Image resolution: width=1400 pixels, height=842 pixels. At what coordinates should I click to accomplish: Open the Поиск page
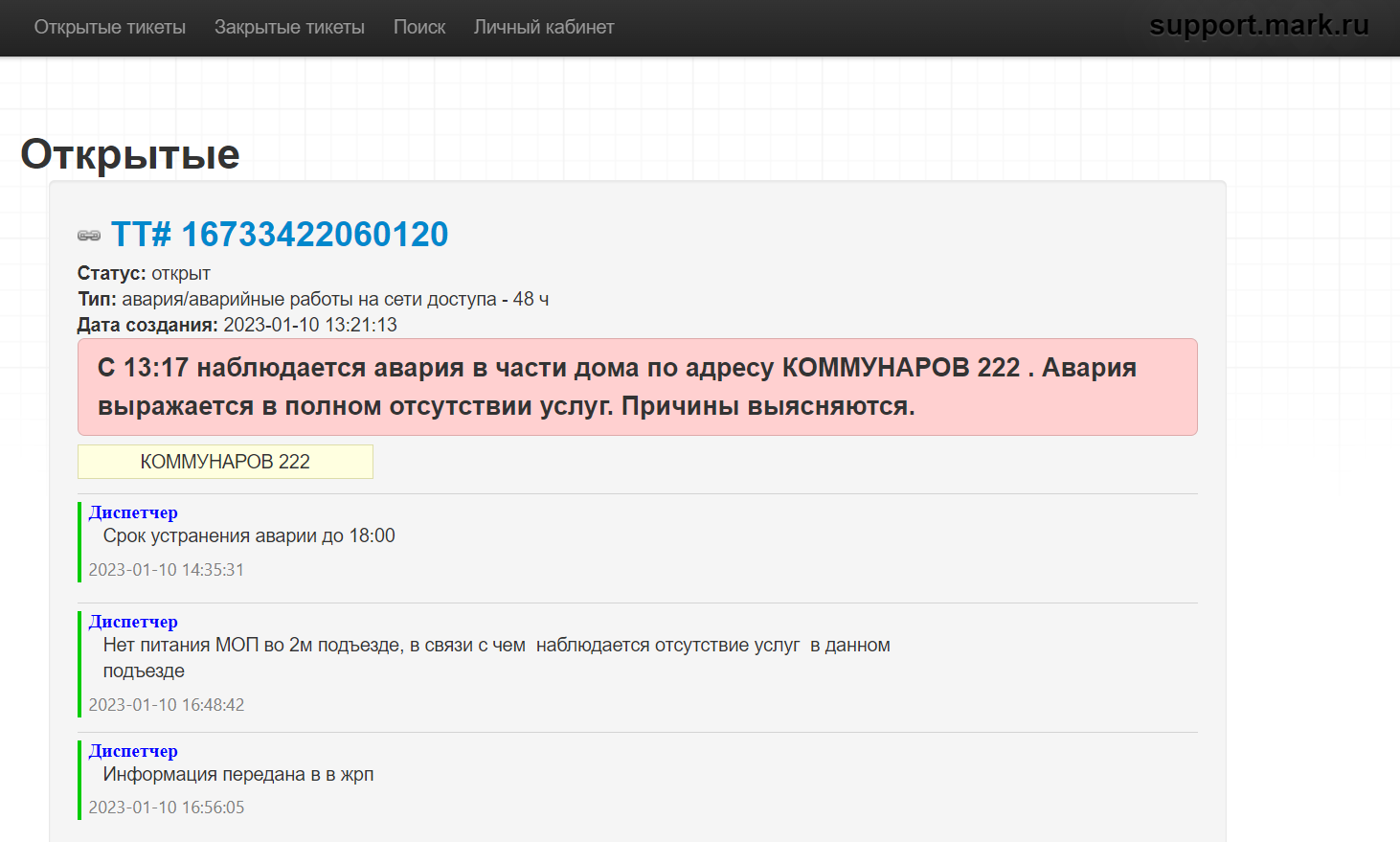pyautogui.click(x=419, y=27)
